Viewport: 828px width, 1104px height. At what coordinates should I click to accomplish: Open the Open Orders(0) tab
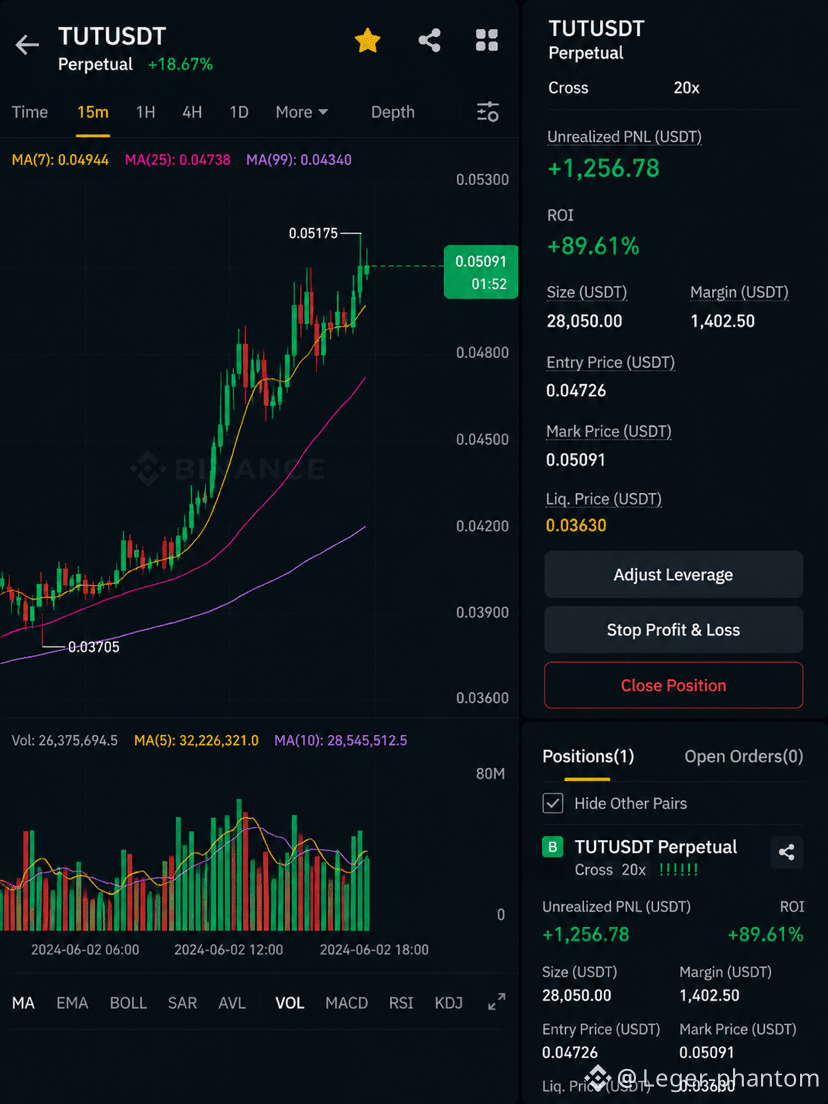(x=744, y=756)
